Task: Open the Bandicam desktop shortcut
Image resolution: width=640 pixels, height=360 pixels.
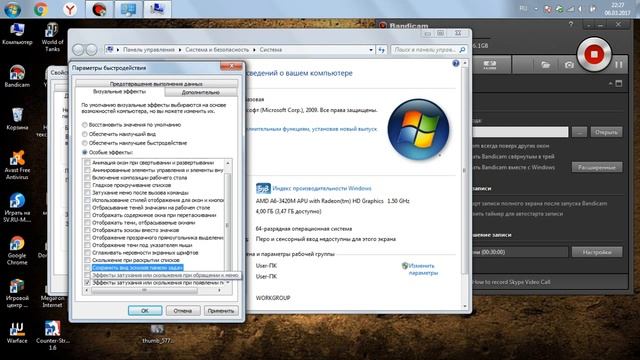Action: pyautogui.click(x=17, y=76)
